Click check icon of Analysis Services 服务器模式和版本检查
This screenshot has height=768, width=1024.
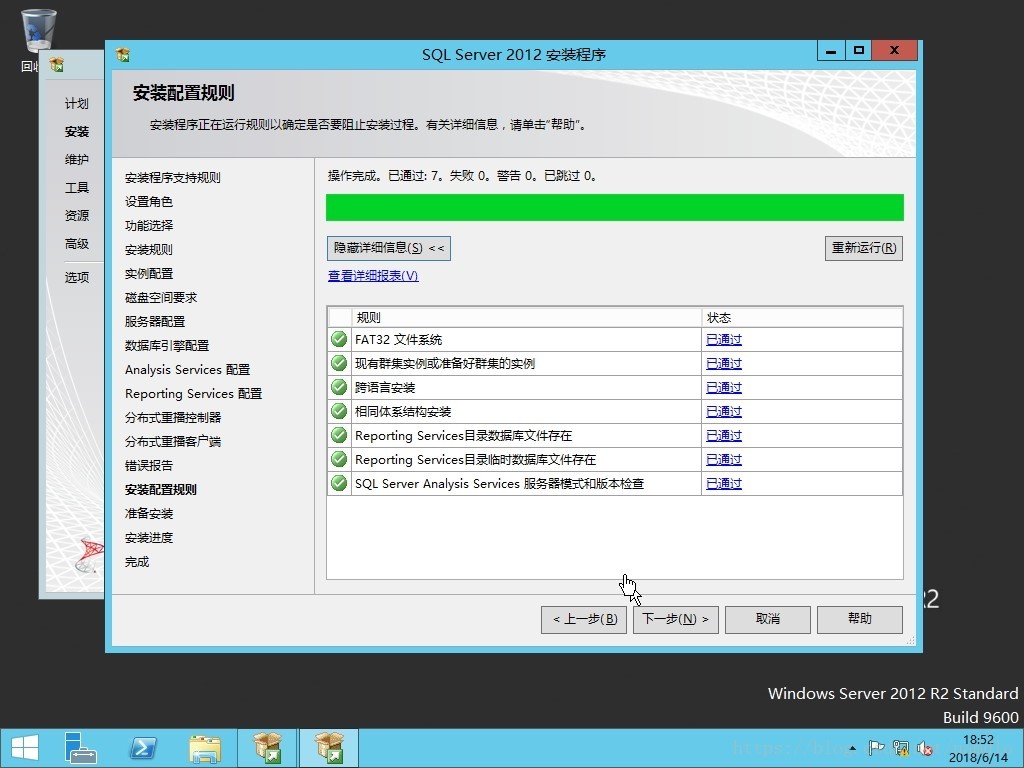click(x=339, y=483)
